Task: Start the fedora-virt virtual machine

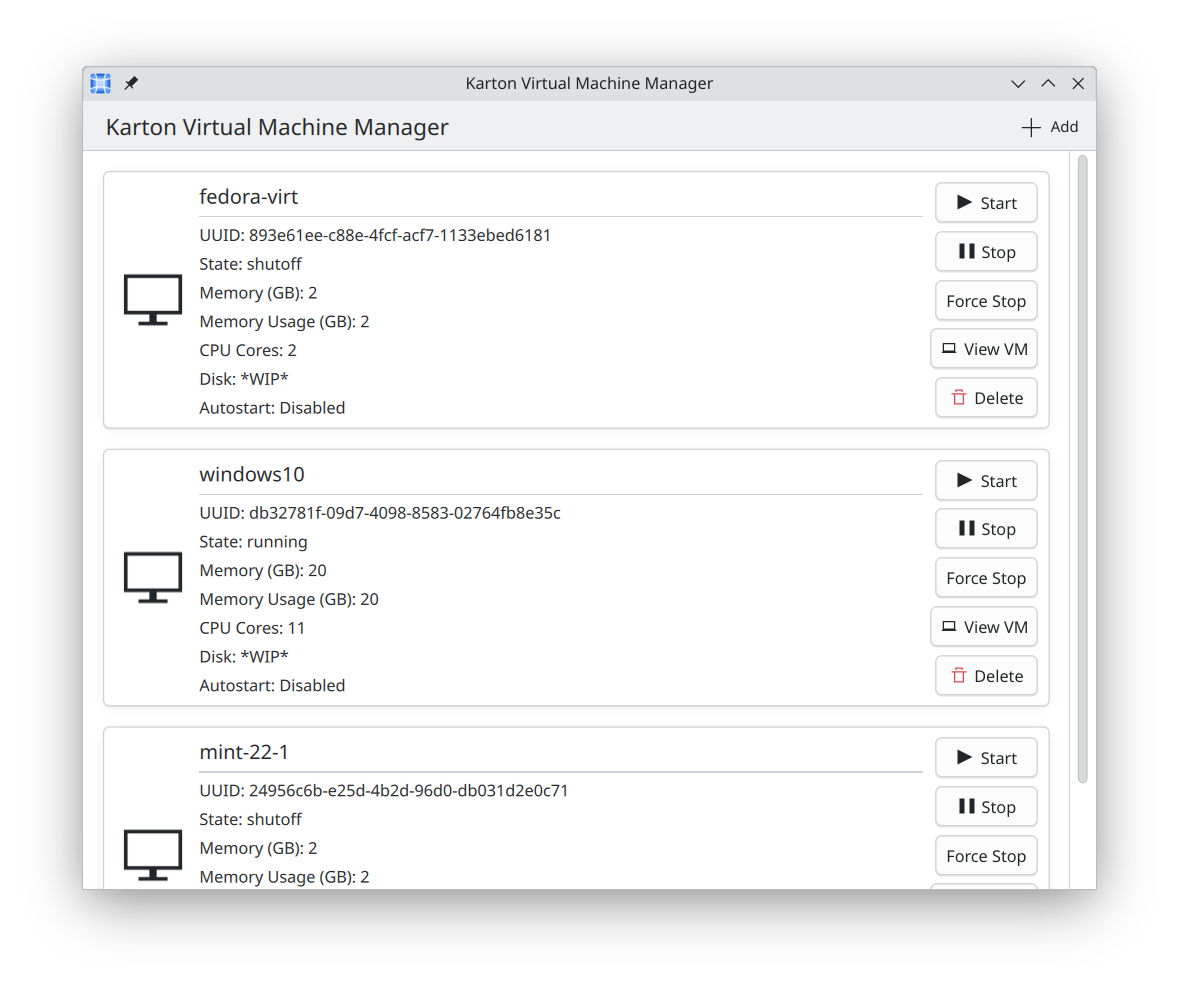Action: pyautogui.click(x=986, y=203)
